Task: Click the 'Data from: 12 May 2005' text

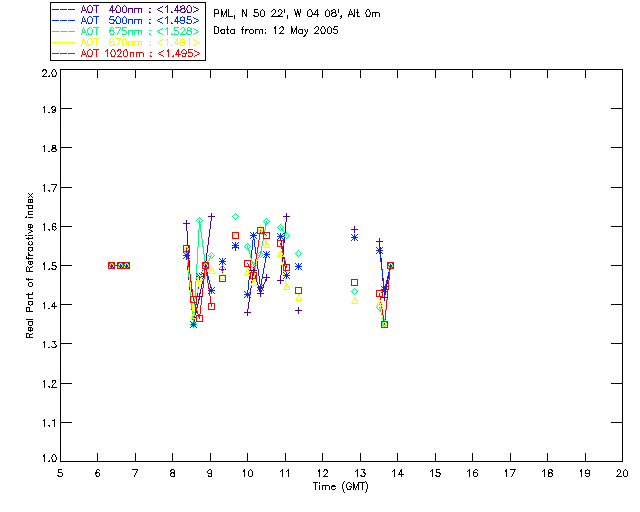Action: click(276, 31)
